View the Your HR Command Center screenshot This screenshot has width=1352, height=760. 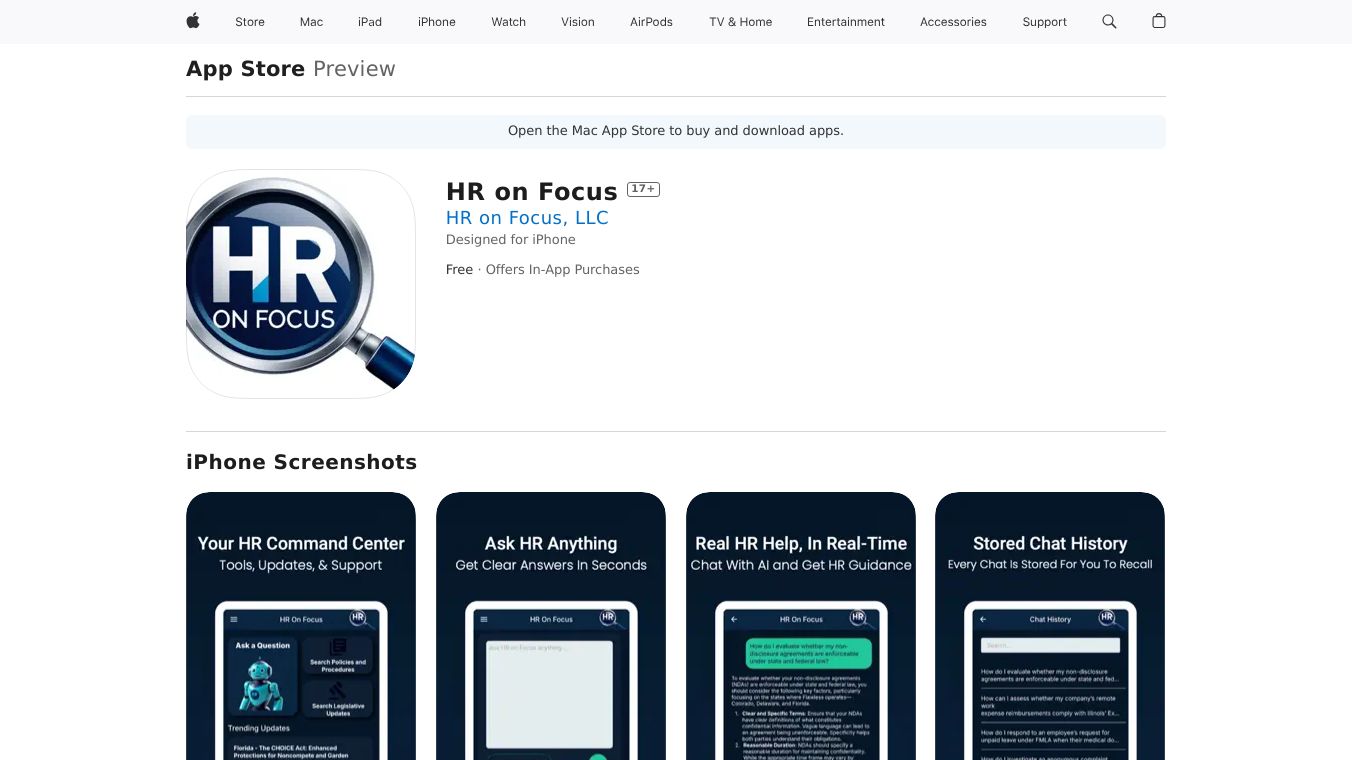pos(301,626)
